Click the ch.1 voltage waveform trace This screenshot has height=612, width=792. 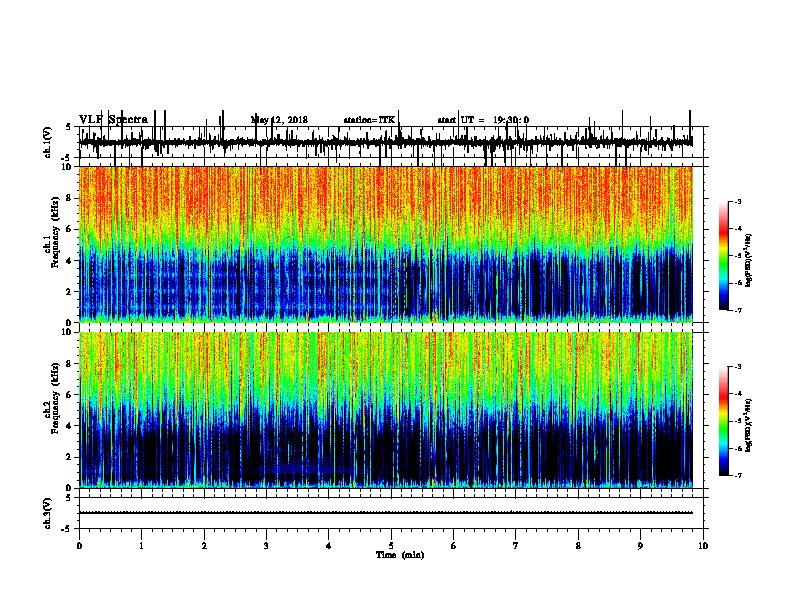(x=386, y=142)
